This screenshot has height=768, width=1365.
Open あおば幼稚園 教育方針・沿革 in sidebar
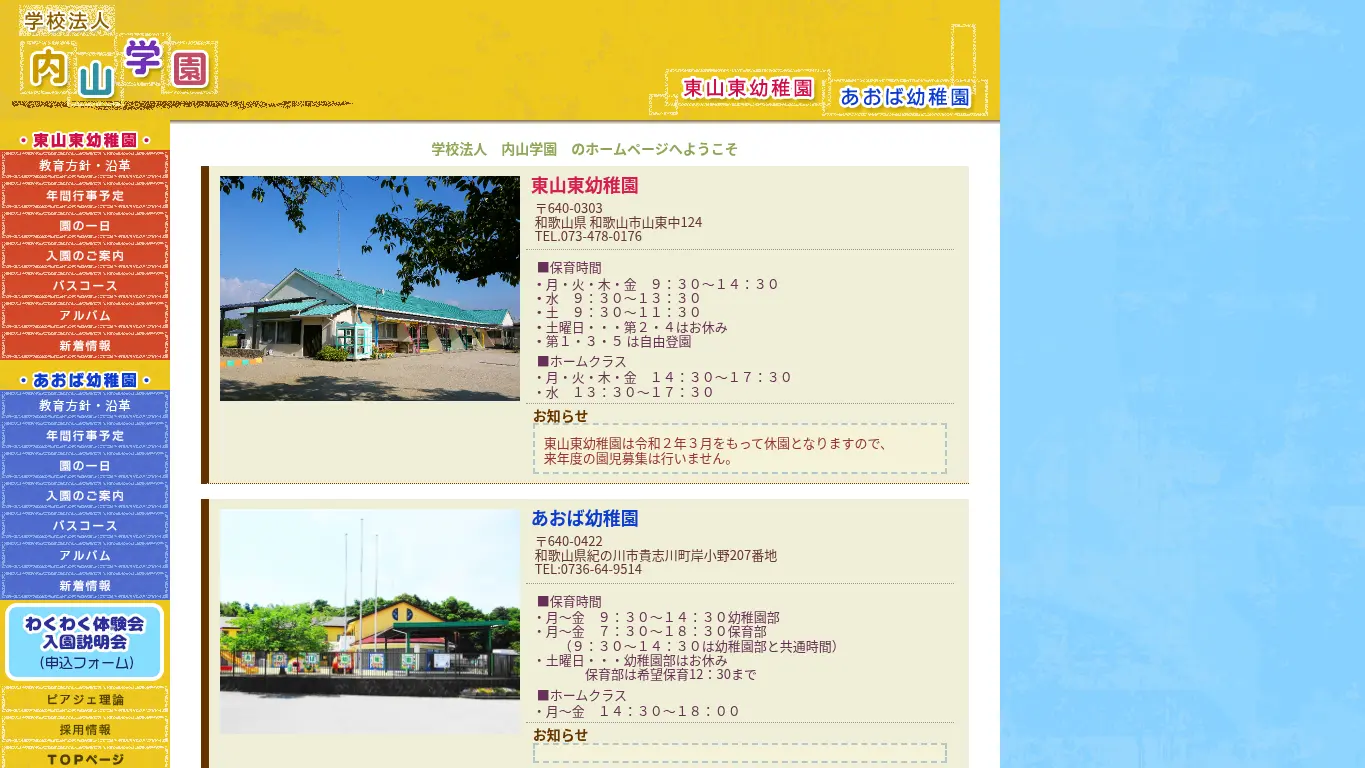point(85,406)
